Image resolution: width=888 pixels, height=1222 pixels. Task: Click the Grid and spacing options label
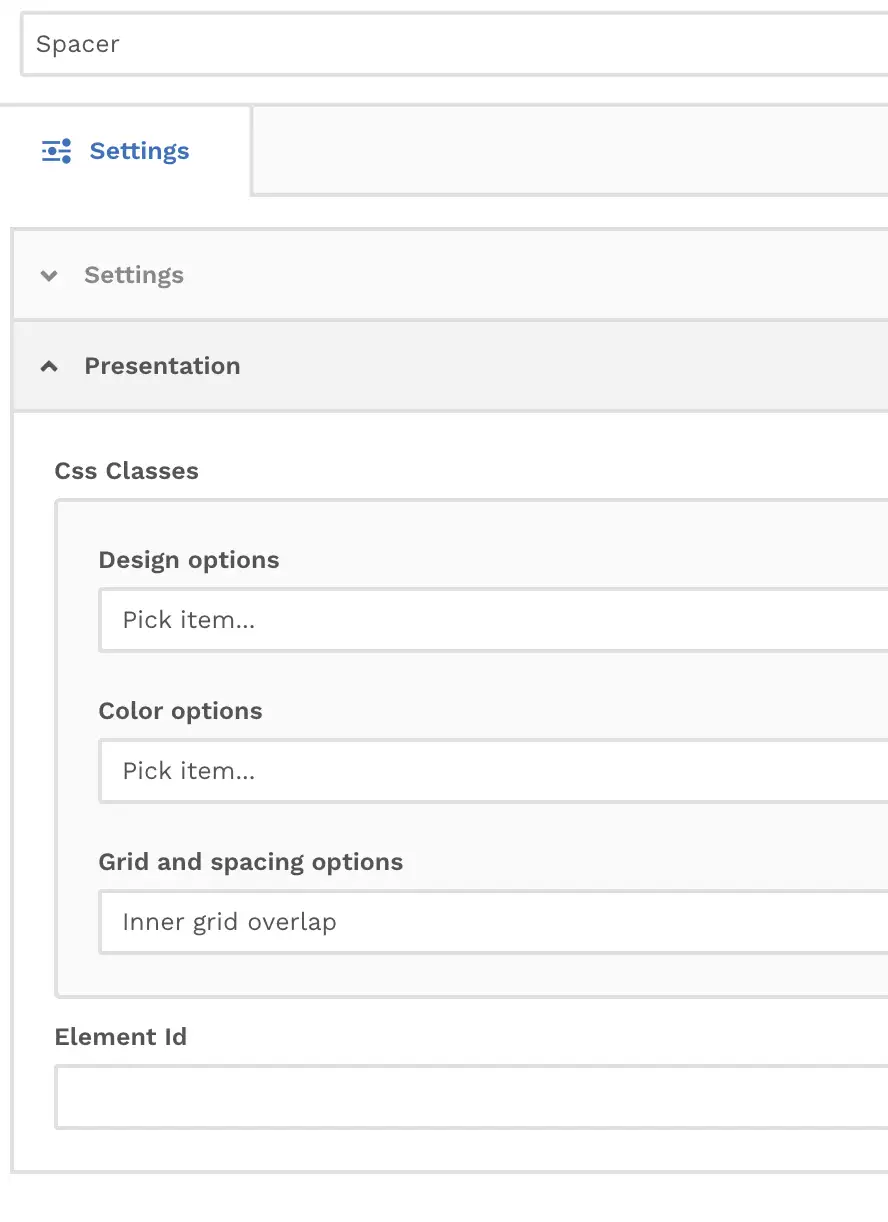pos(251,862)
